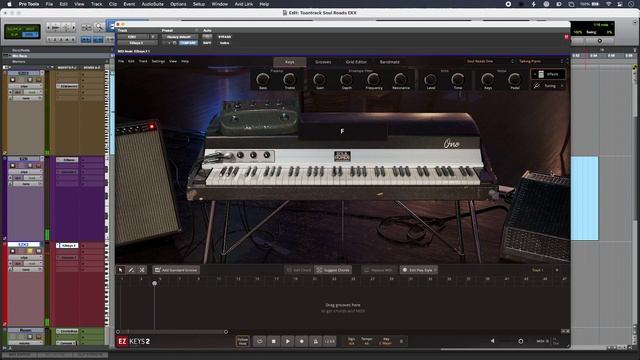Image resolution: width=640 pixels, height=360 pixels.
Task: Open the EZkeys 2 insert selector dropdown
Action: click(137, 43)
